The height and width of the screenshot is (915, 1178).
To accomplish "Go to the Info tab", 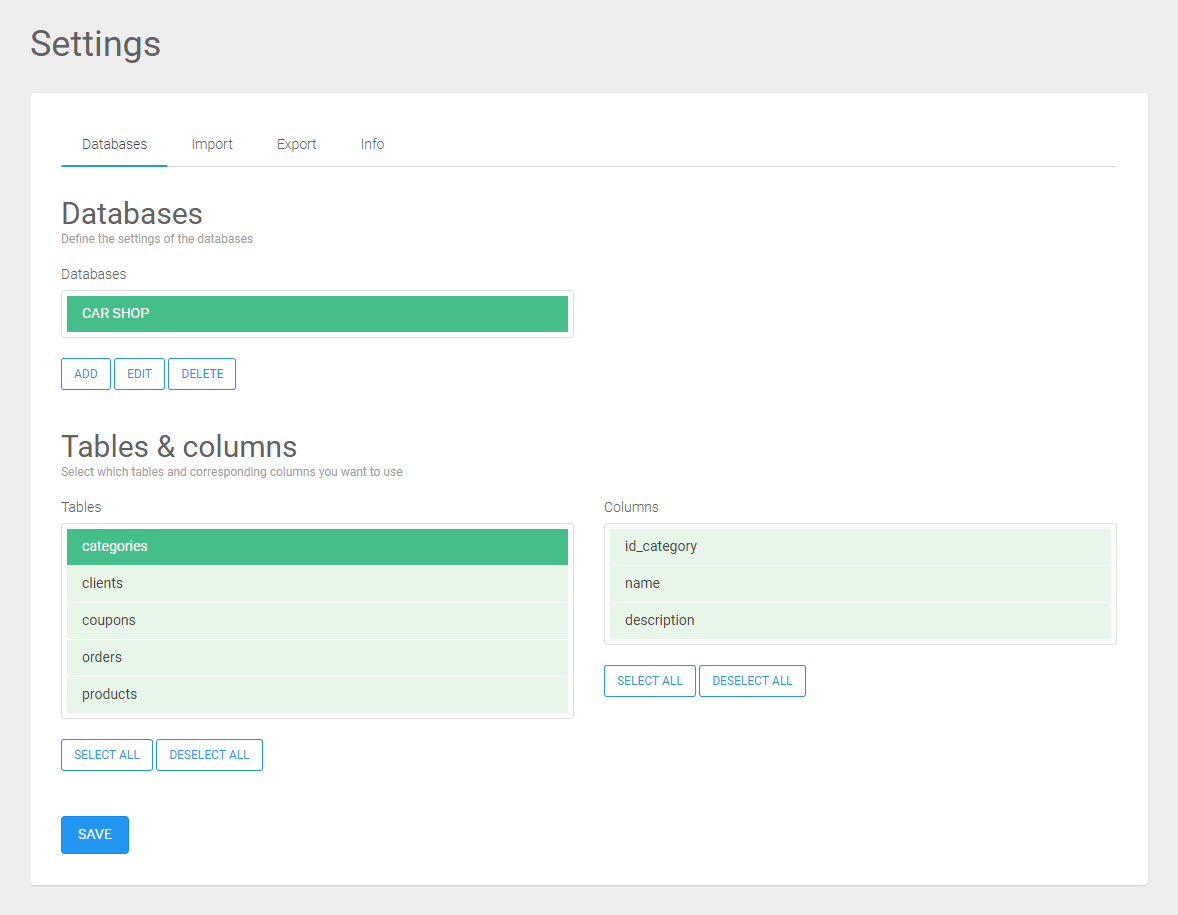I will 372,144.
